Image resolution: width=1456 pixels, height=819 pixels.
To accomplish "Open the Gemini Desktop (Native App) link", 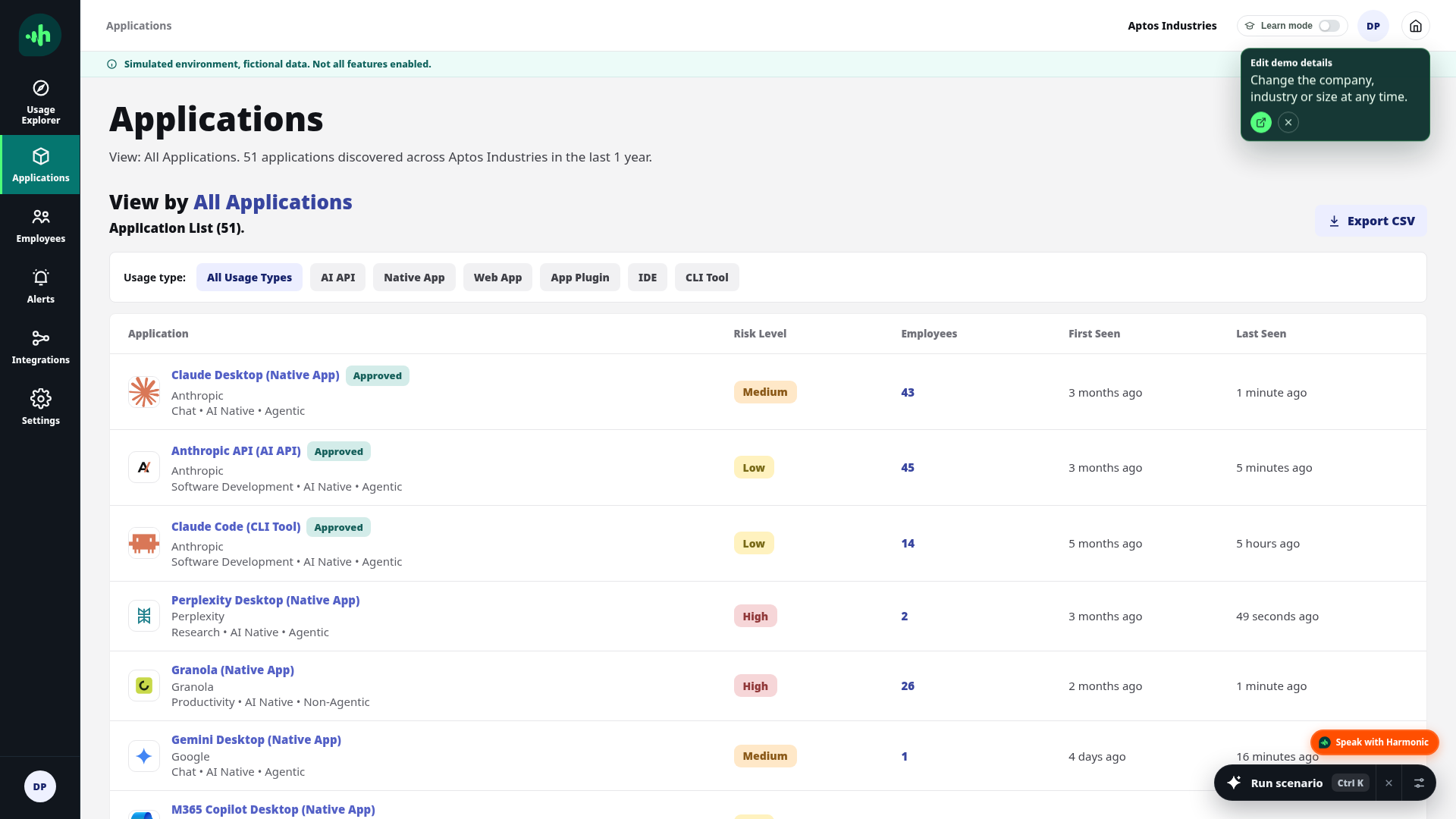I will coord(256,740).
